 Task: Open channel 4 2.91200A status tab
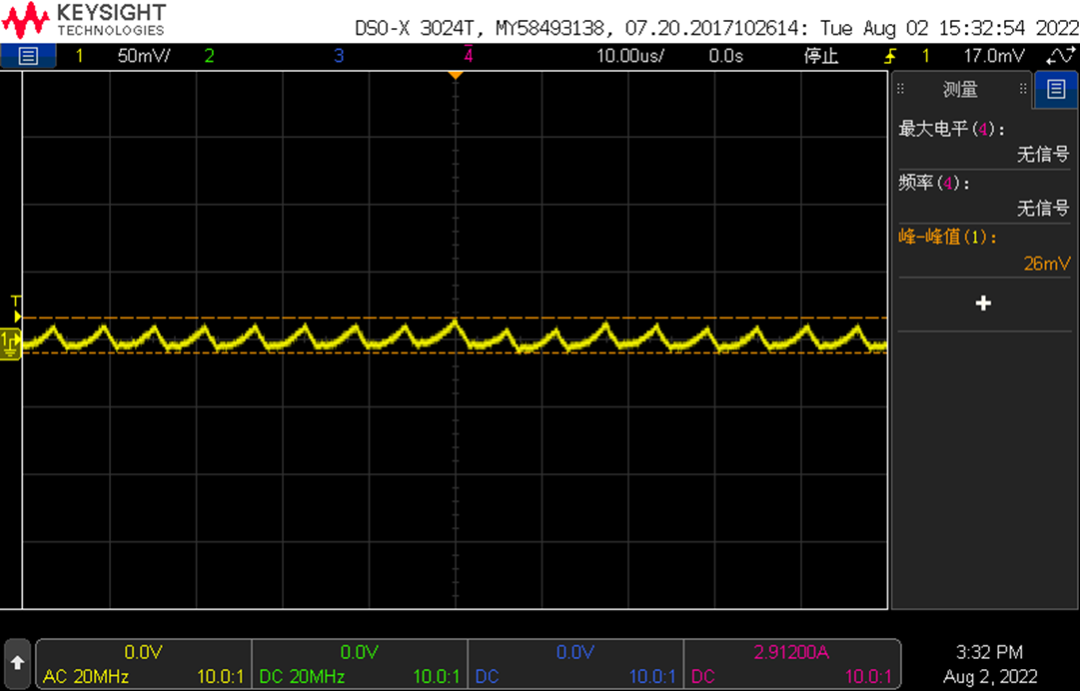[x=791, y=663]
